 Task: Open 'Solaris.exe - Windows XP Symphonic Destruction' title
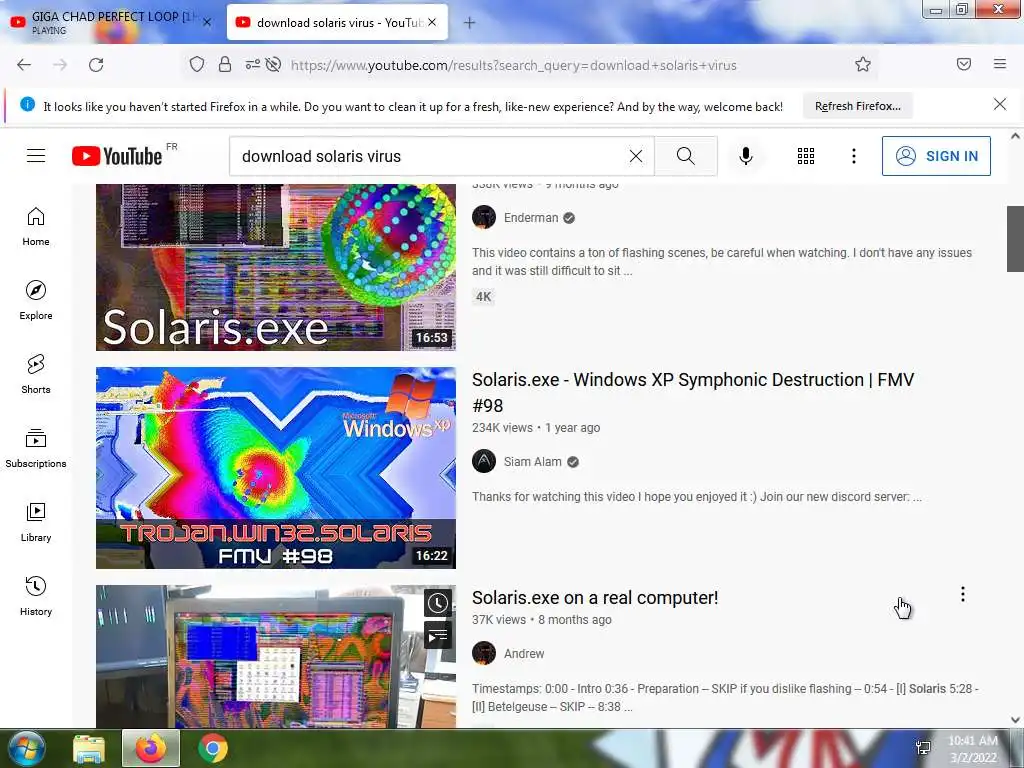(693, 392)
